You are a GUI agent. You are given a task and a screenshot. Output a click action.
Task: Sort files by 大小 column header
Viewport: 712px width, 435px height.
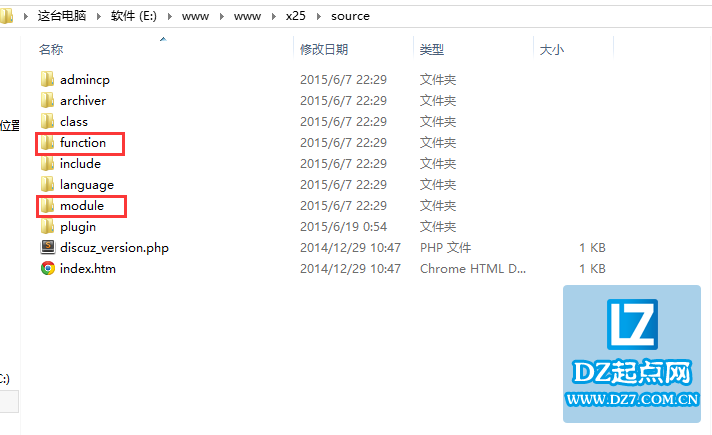click(x=552, y=49)
